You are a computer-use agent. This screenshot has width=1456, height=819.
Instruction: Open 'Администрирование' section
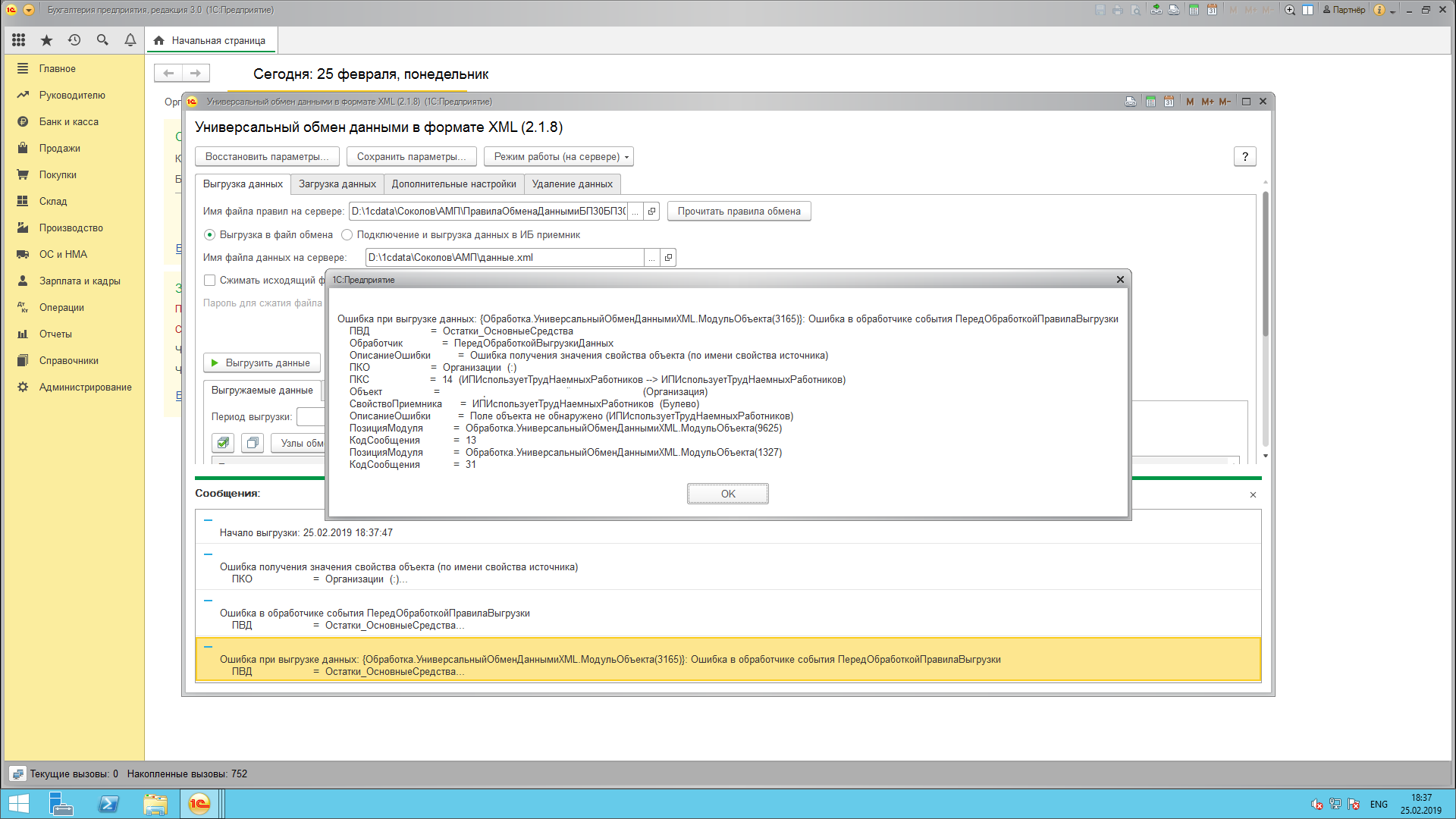coord(85,388)
